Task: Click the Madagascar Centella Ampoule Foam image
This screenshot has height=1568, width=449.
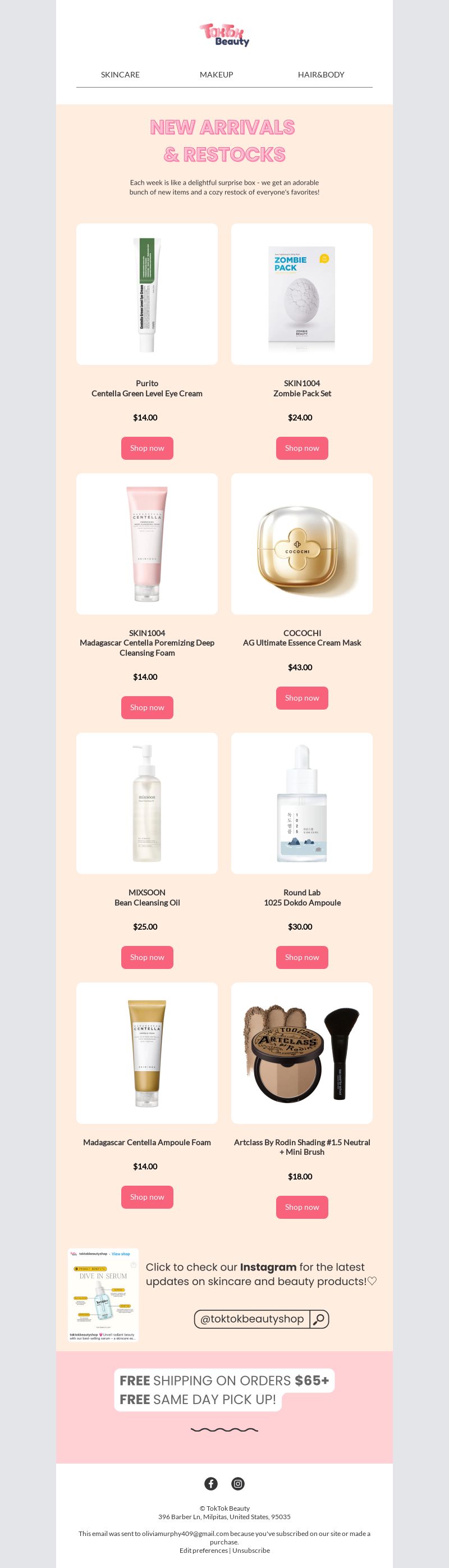Action: pos(147,1053)
